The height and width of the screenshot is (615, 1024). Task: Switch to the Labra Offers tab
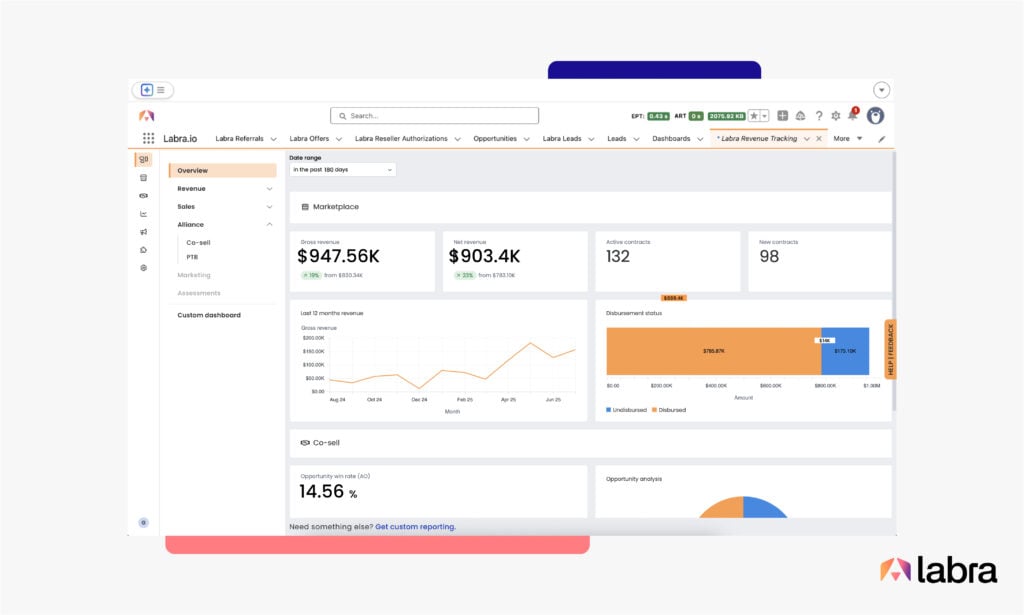click(x=309, y=138)
